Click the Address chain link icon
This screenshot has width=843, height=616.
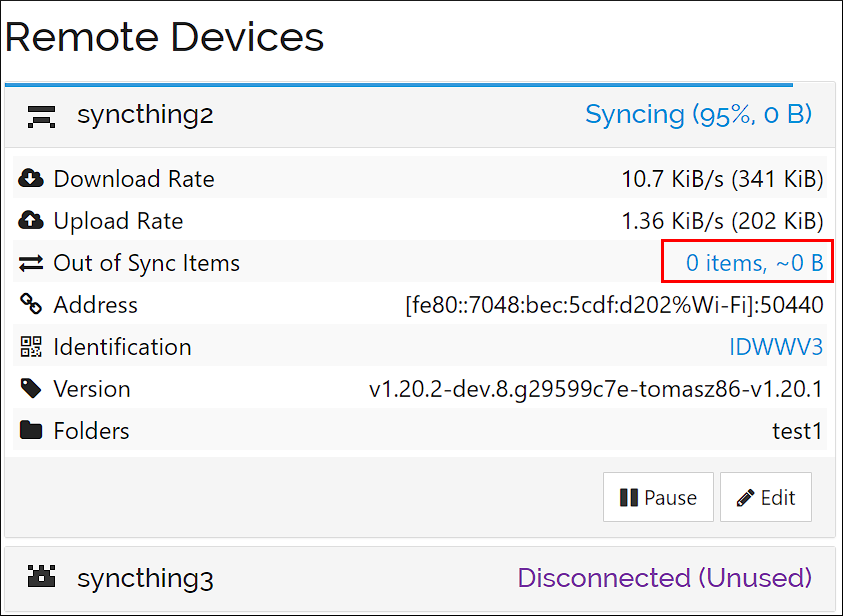pos(28,304)
